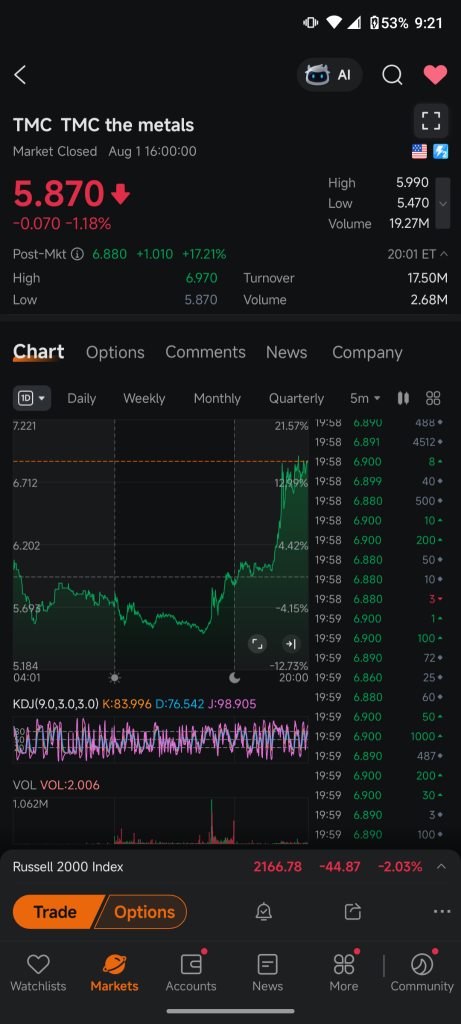Switch to the Chart tab

pos(39,352)
